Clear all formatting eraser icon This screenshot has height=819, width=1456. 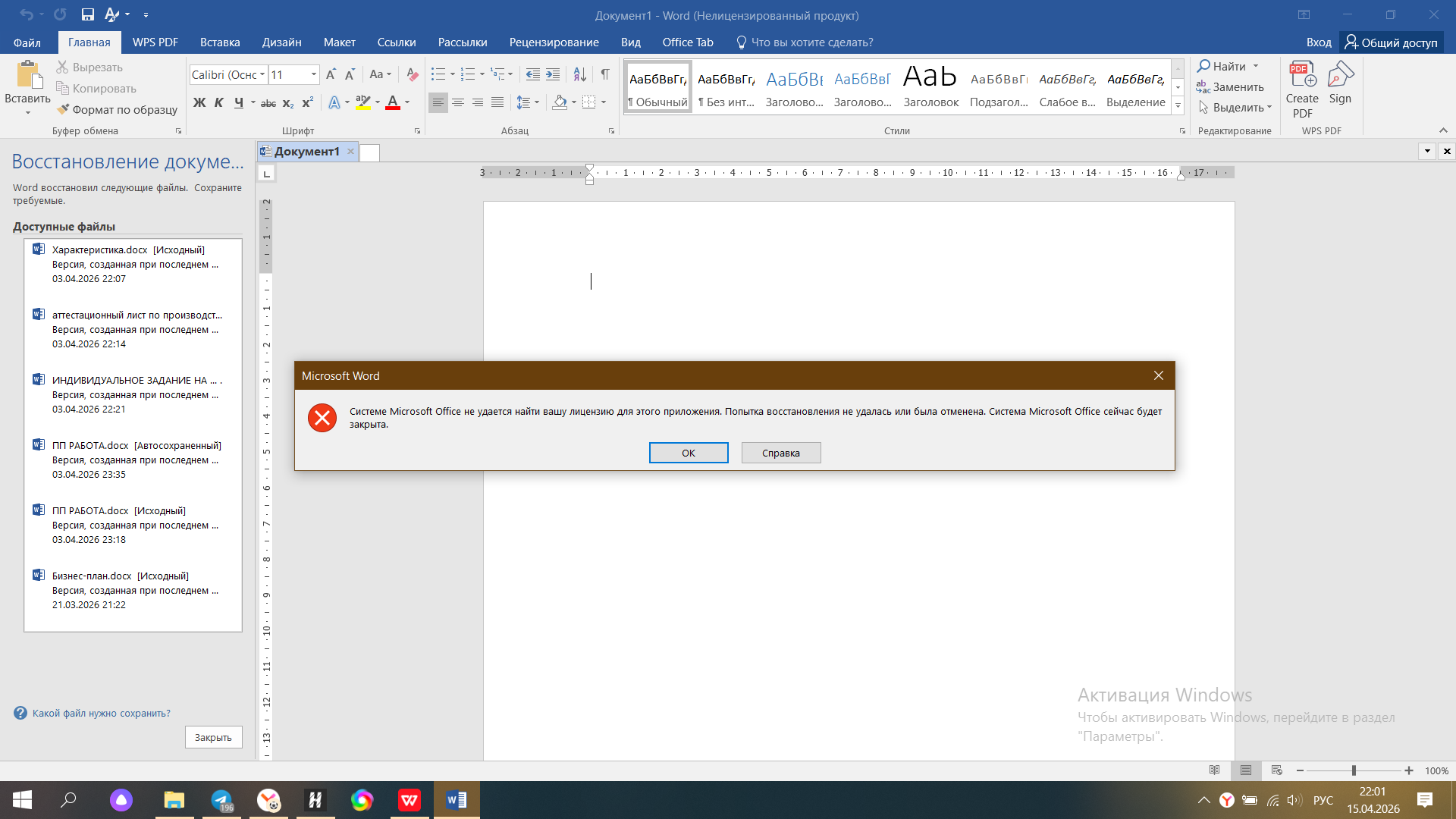coord(413,74)
